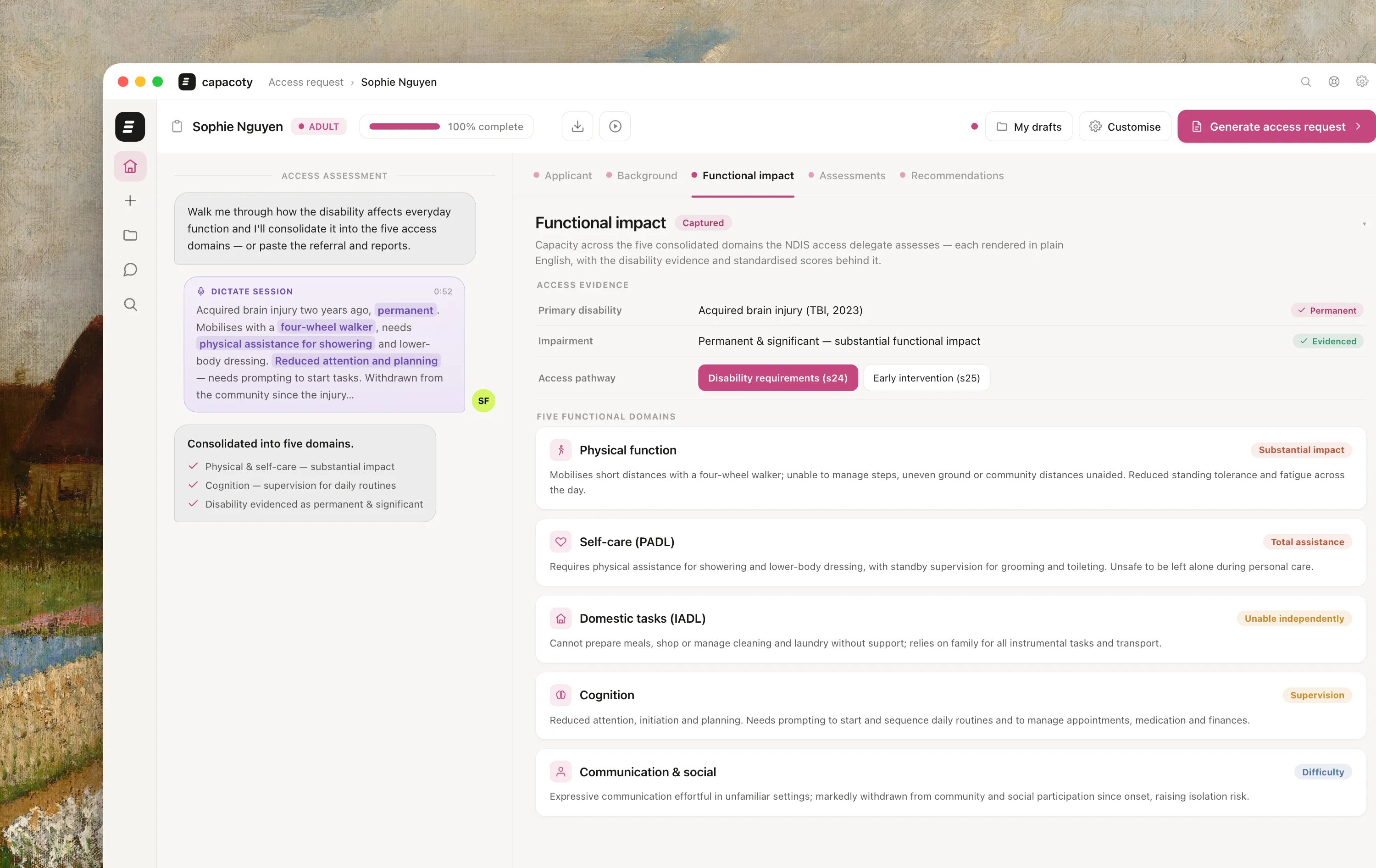Click the Total assistance tag
This screenshot has width=1376, height=868.
[x=1307, y=542]
